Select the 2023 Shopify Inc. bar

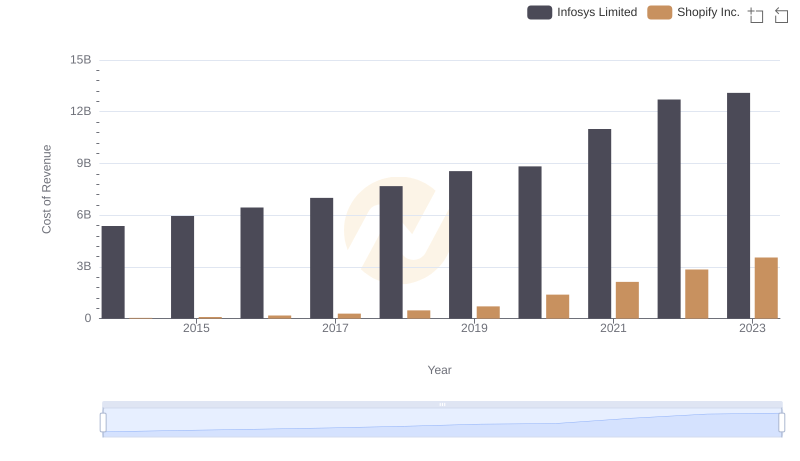point(766,288)
